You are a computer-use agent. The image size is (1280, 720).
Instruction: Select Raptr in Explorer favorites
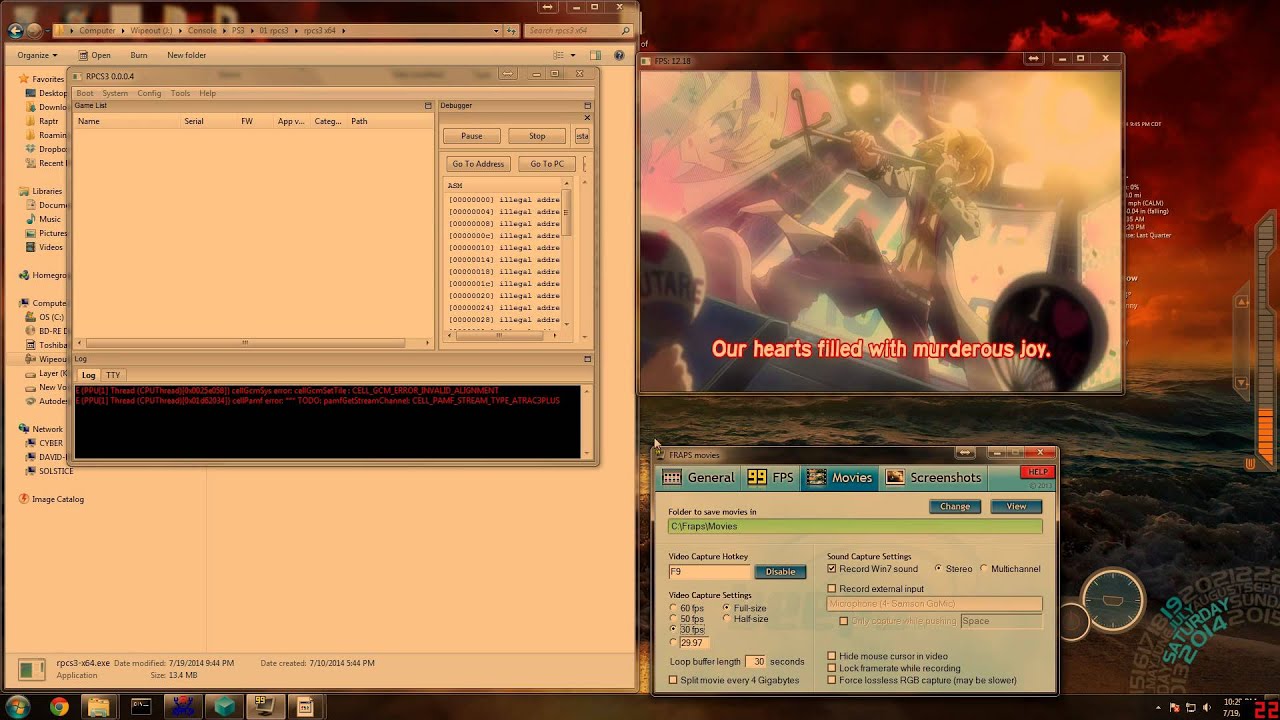click(x=48, y=121)
